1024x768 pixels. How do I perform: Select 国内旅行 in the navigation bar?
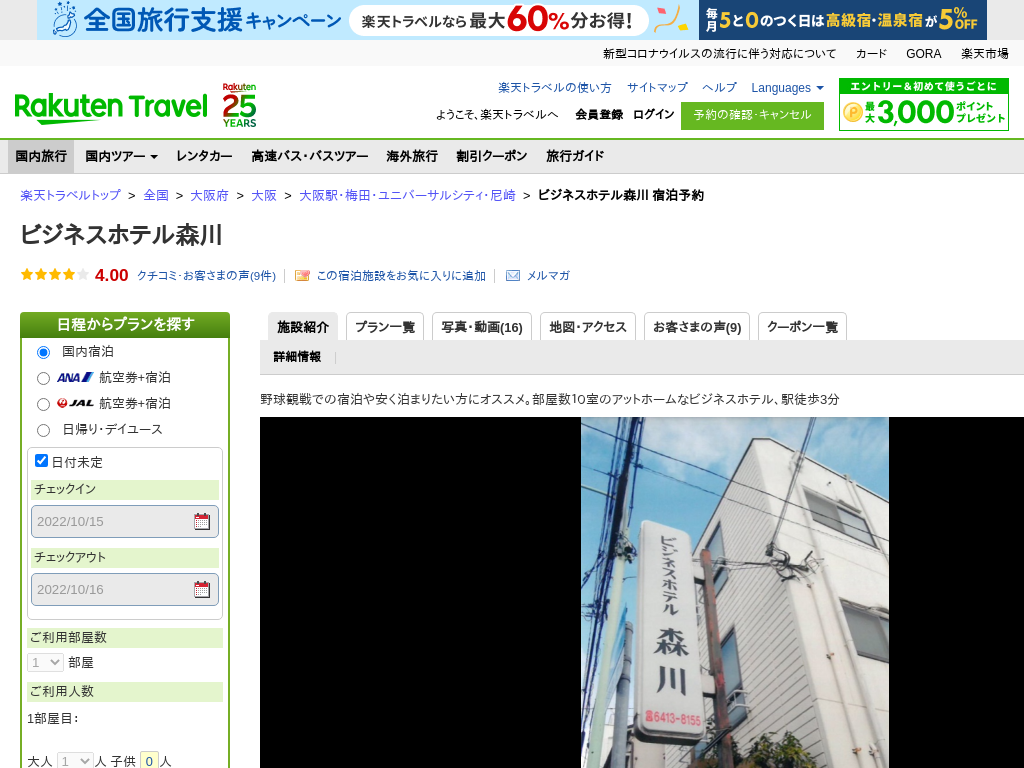[x=41, y=156]
